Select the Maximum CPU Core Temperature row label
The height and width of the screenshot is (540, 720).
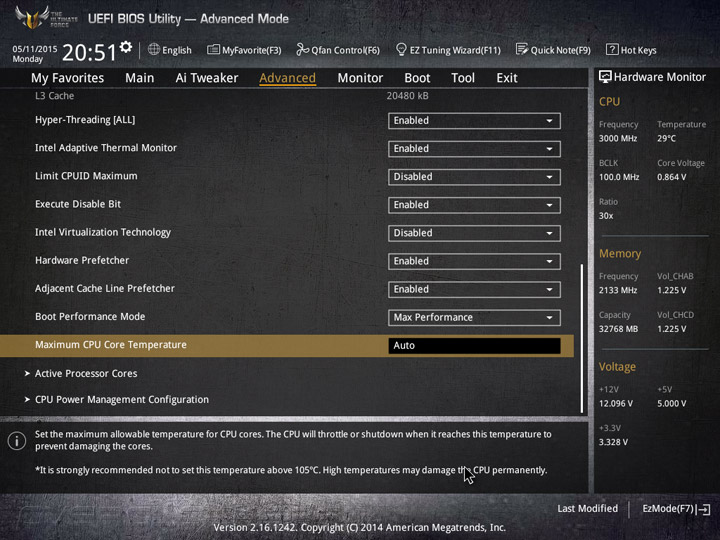[x=111, y=345]
